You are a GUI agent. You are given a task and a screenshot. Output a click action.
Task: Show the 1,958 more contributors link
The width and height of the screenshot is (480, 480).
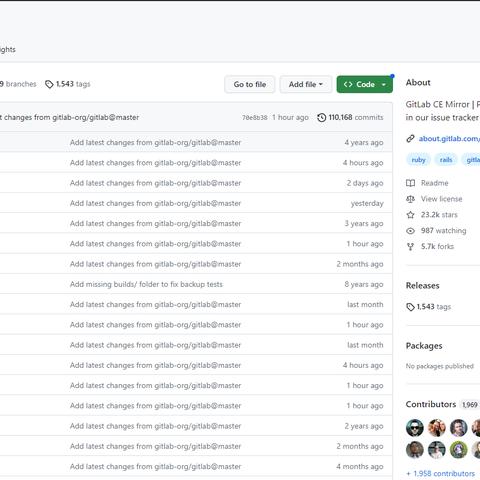point(441,473)
